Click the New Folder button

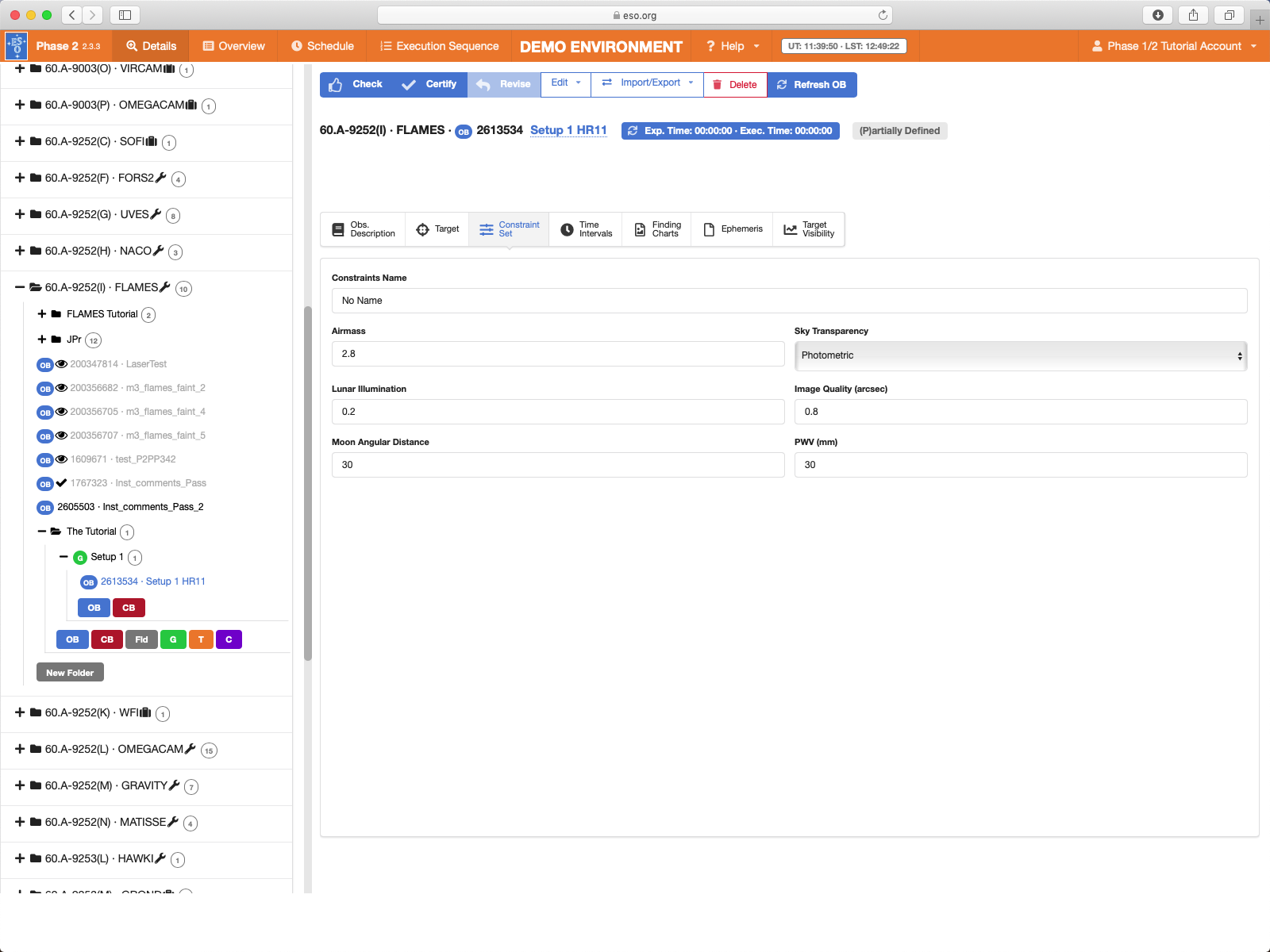pos(70,673)
